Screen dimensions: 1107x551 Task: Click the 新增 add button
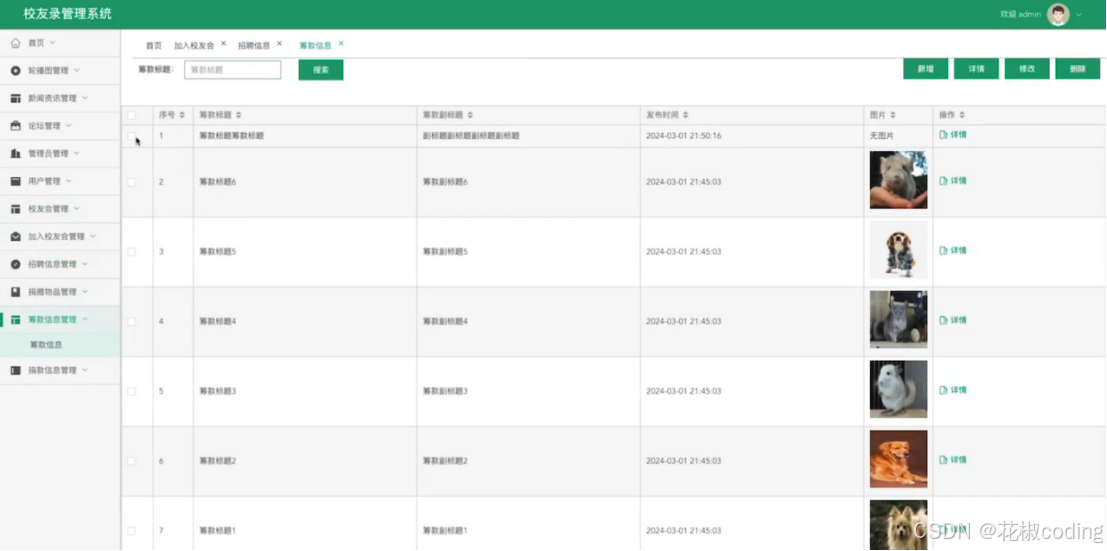(926, 69)
